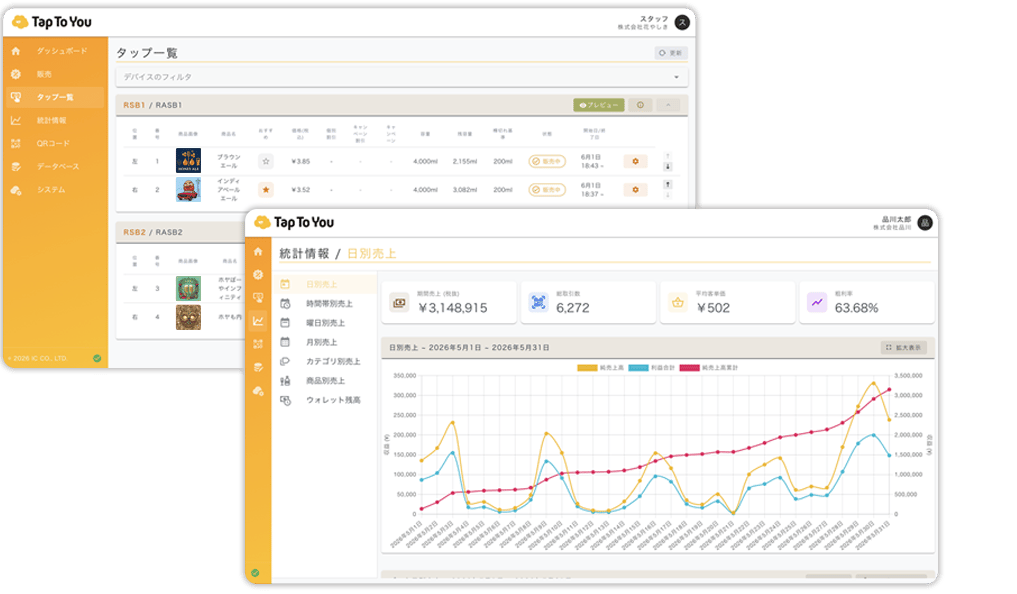
Task: Click the 粗利率 trend icon
Action: pos(817,302)
